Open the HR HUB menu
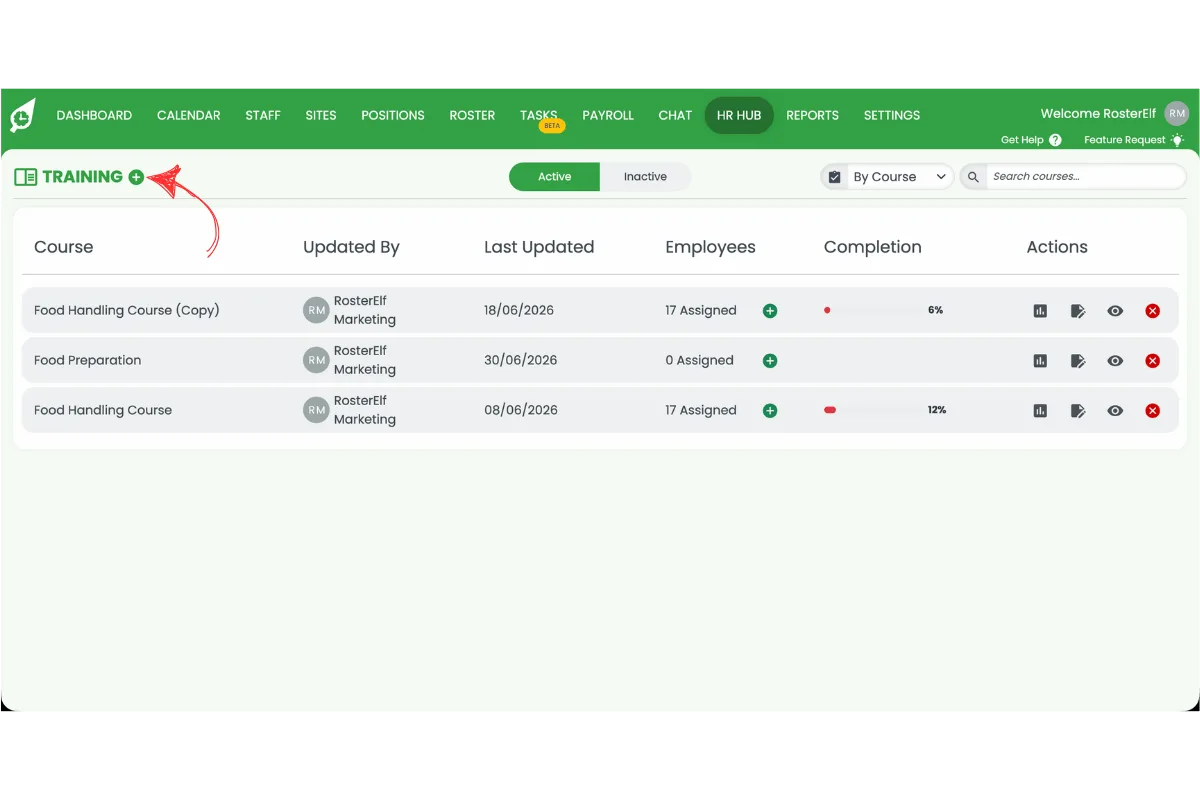1200x800 pixels. pyautogui.click(x=739, y=115)
